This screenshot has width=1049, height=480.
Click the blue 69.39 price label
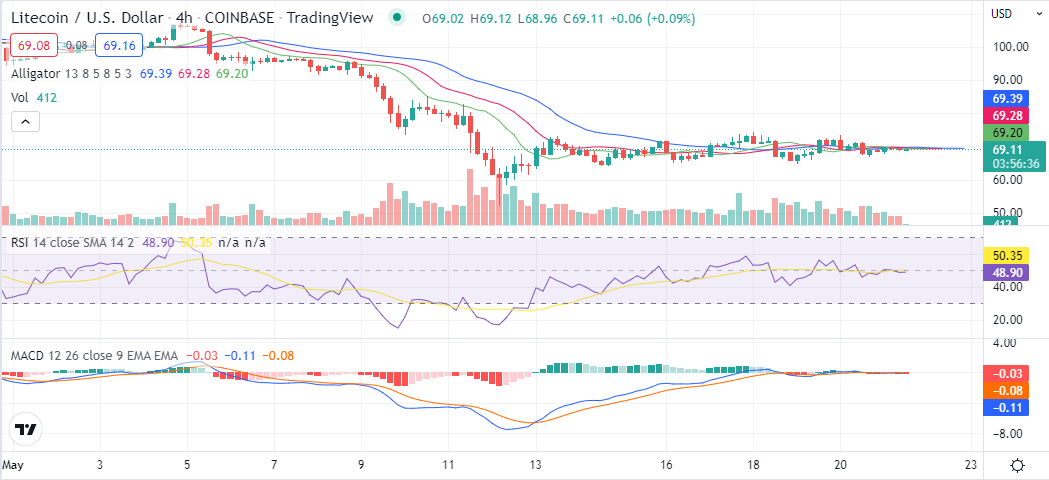(1004, 98)
